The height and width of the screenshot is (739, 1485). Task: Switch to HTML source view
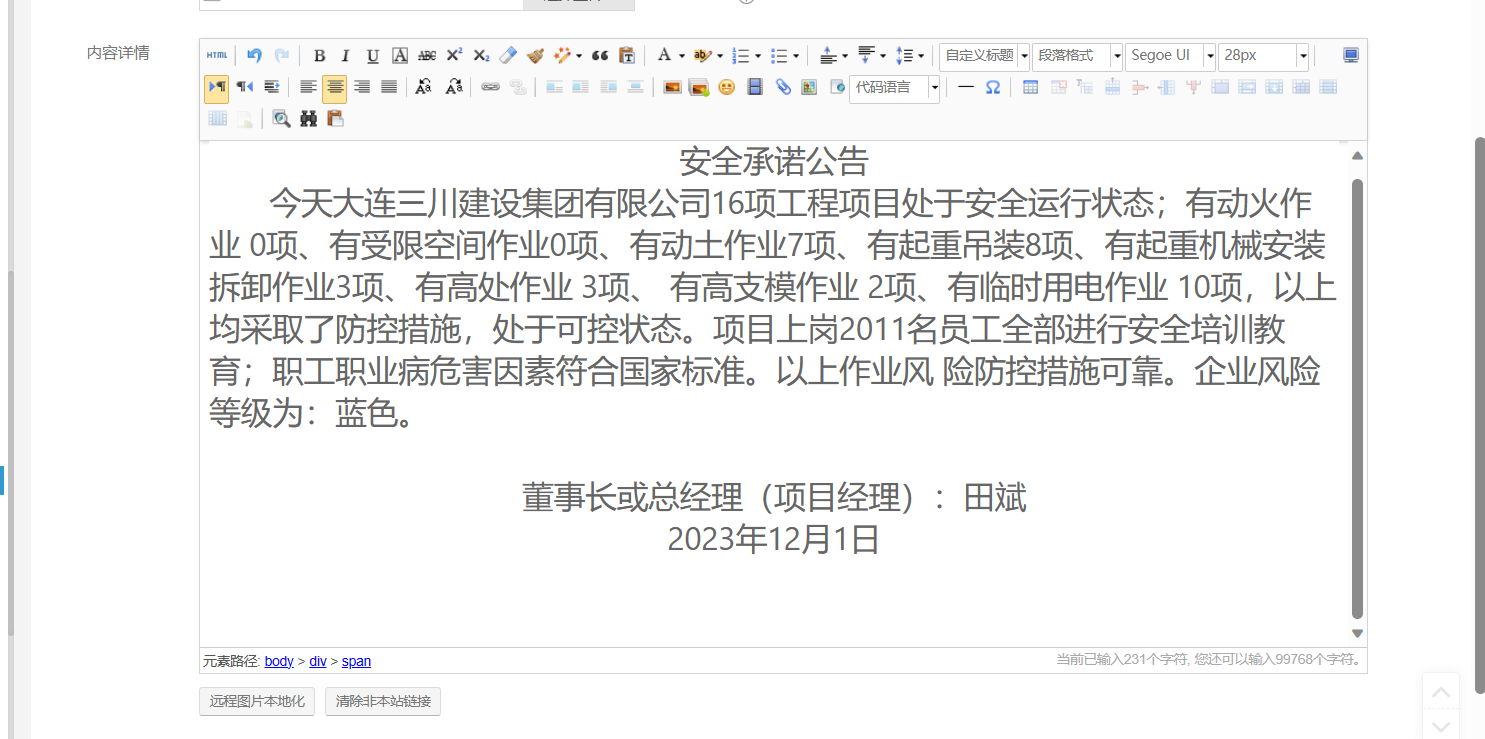click(x=217, y=56)
